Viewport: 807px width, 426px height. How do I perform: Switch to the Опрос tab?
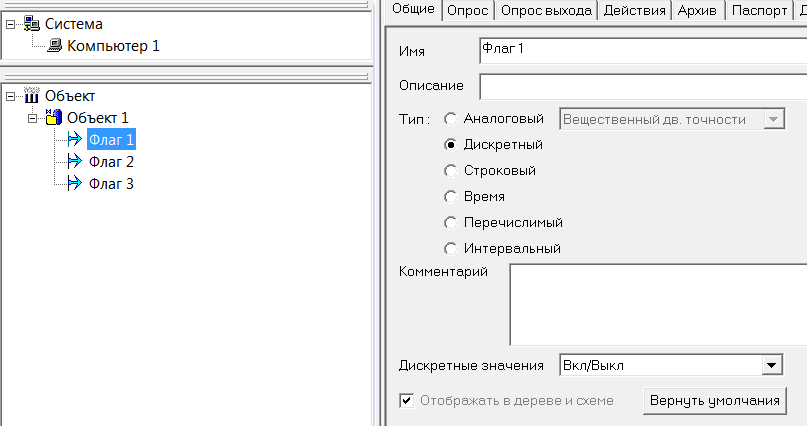[x=467, y=10]
